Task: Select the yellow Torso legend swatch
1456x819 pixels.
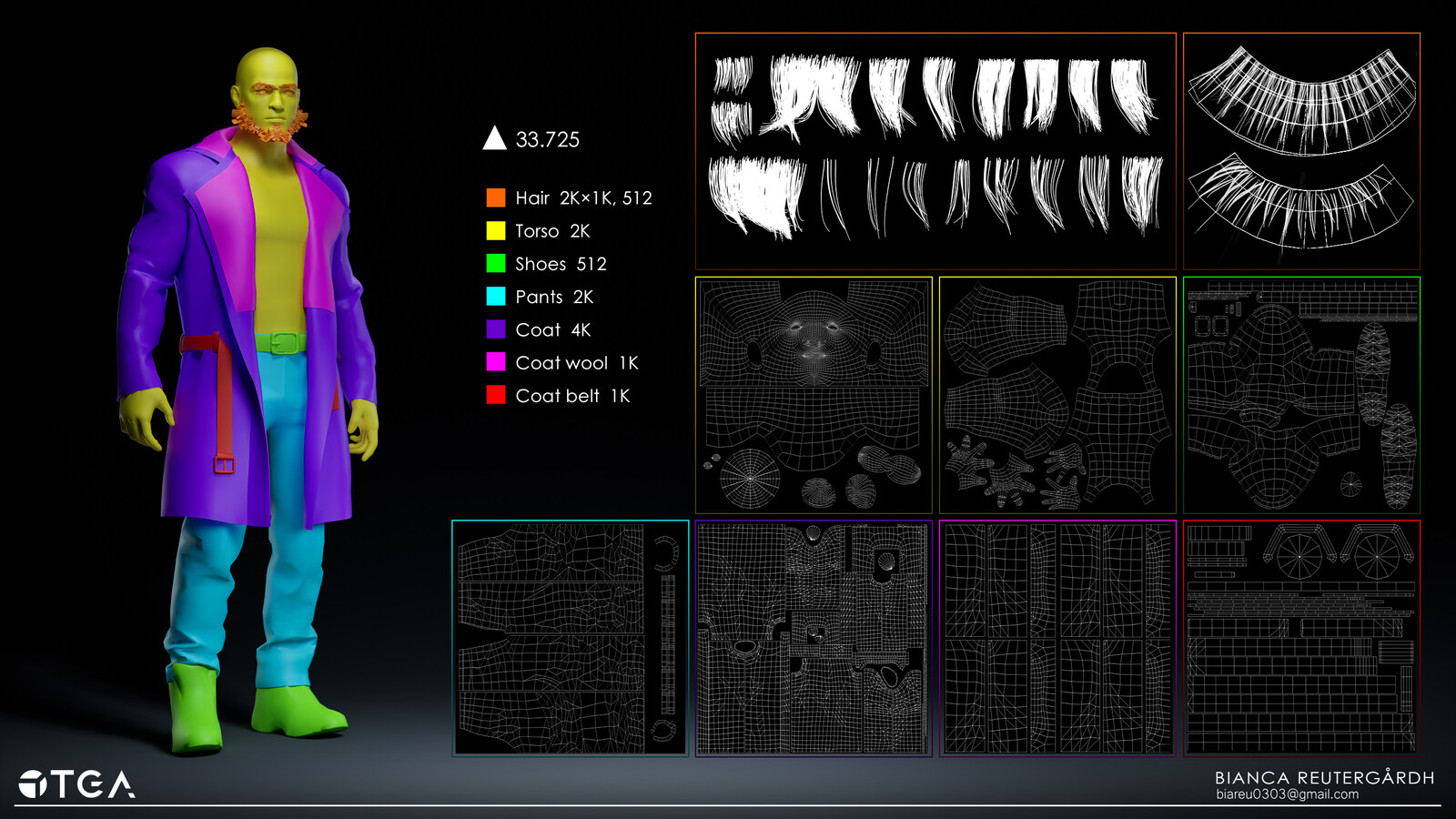Action: tap(495, 230)
